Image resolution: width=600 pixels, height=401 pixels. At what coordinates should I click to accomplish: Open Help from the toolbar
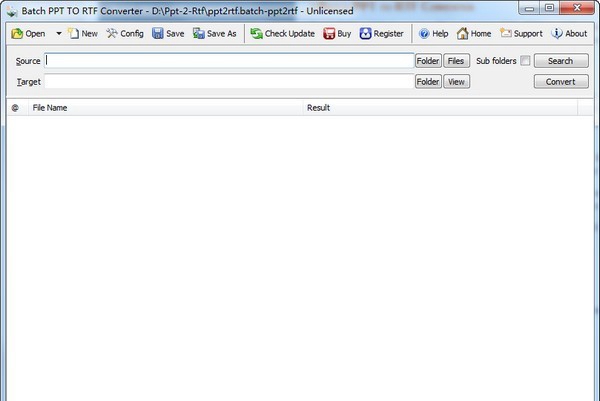(433, 34)
